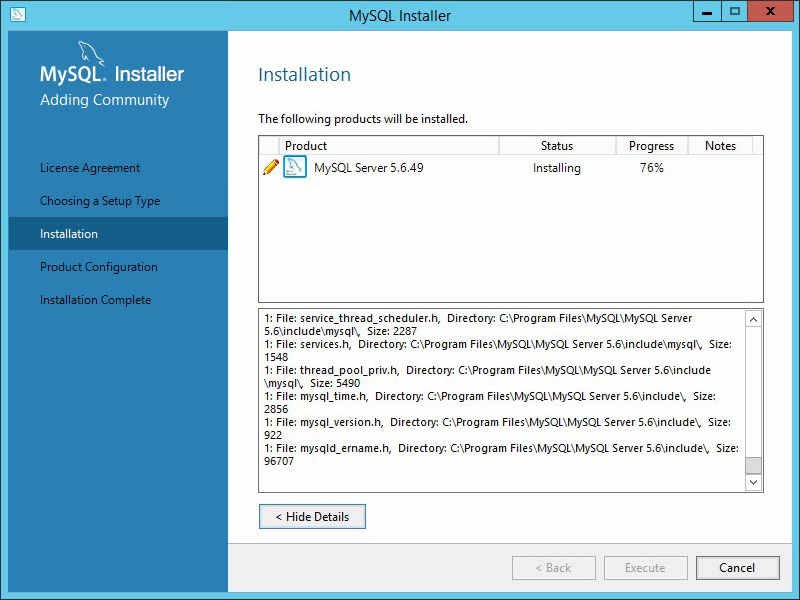Click the Adding Community subtitle
The height and width of the screenshot is (600, 800).
tap(105, 100)
